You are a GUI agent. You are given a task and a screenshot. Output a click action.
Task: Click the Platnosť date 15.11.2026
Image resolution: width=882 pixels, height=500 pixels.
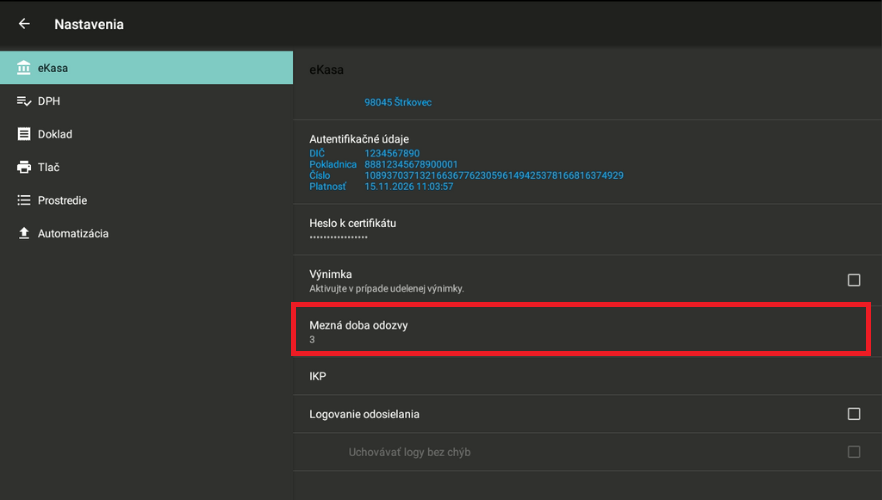[409, 186]
